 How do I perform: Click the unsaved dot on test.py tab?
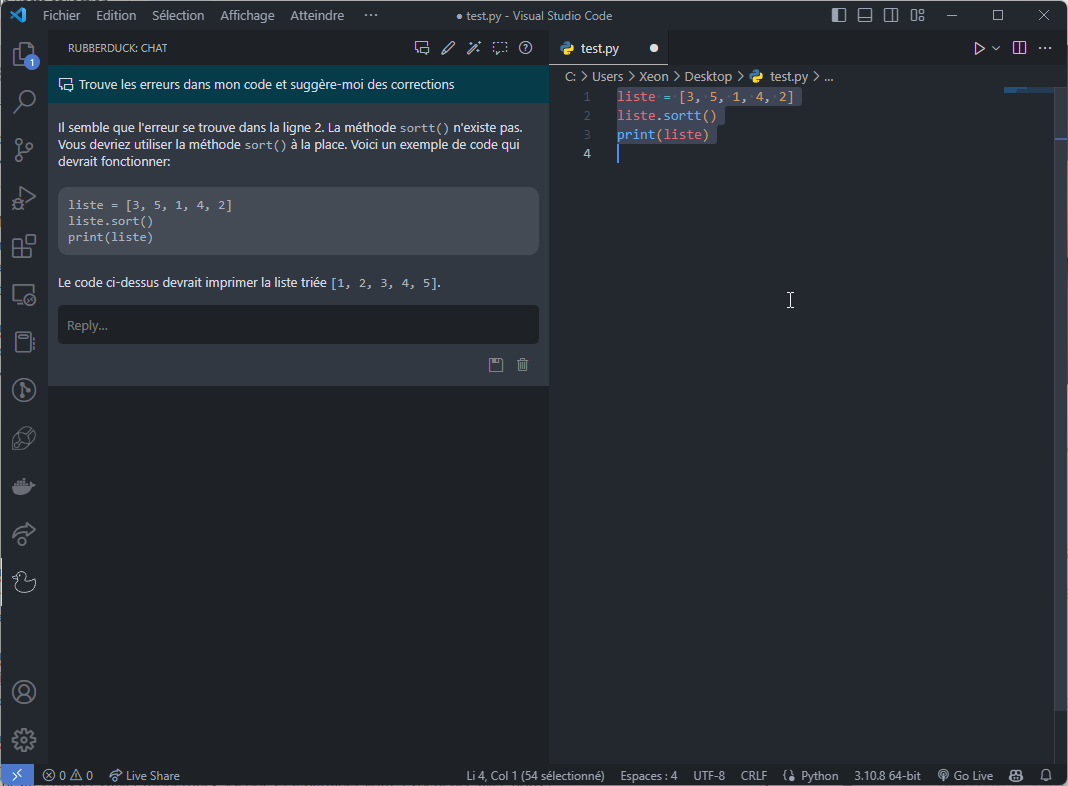[x=654, y=48]
